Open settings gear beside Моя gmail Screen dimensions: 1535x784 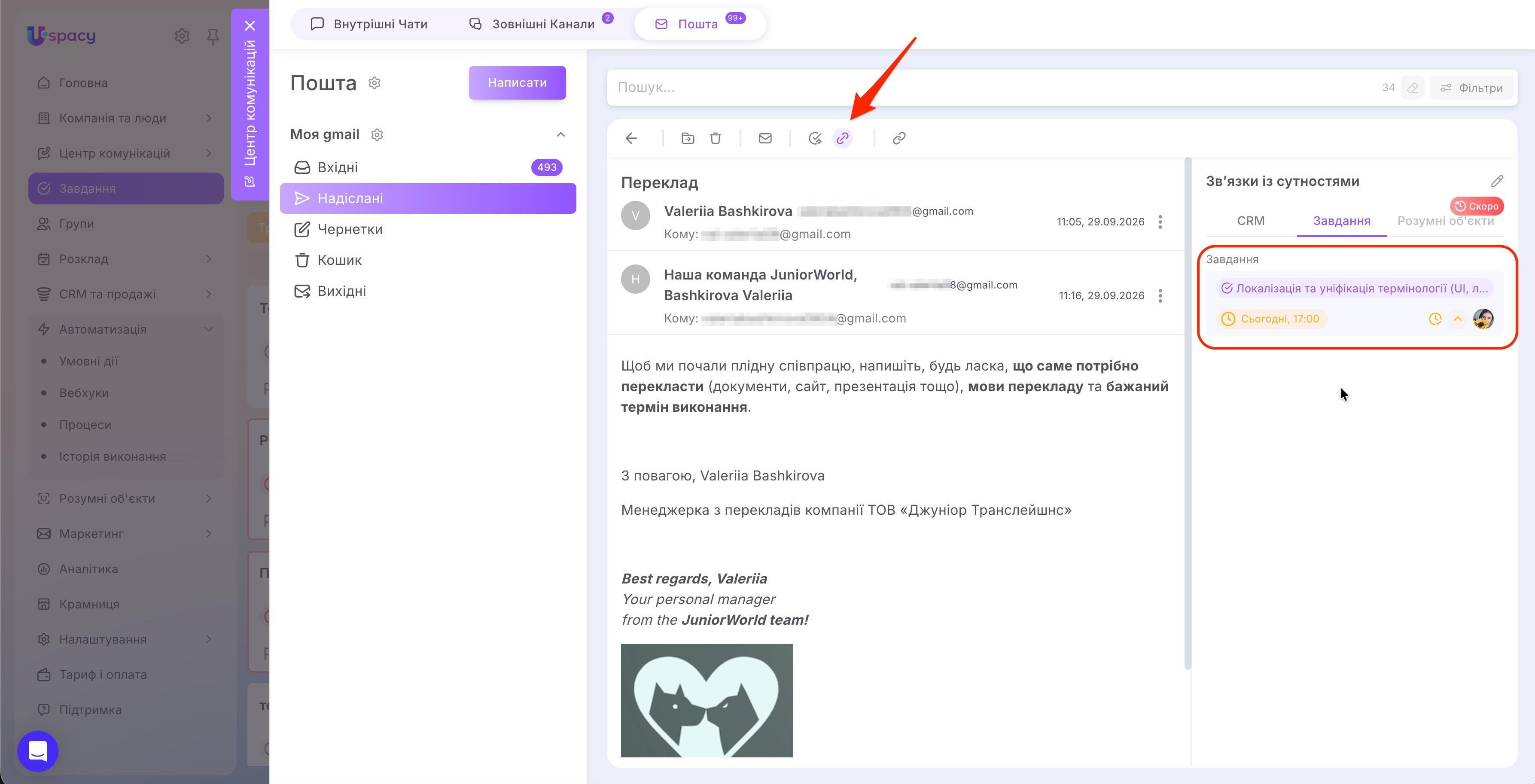[377, 135]
